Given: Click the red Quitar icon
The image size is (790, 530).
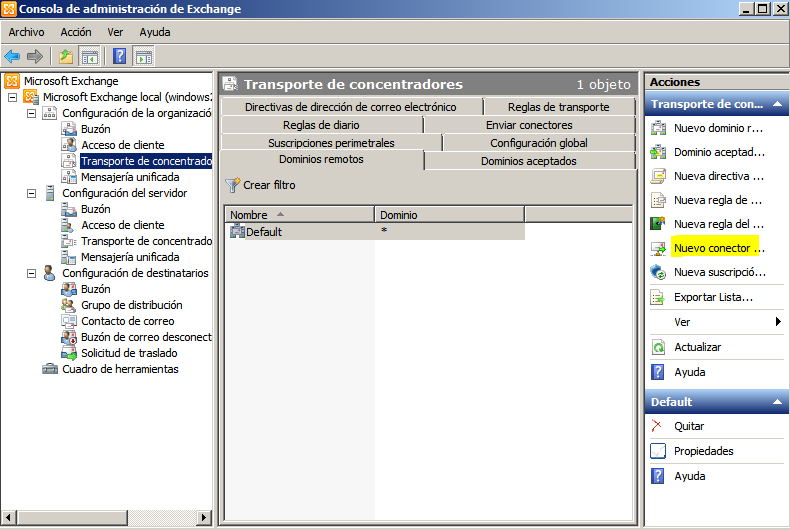Looking at the screenshot, I should click(x=656, y=426).
